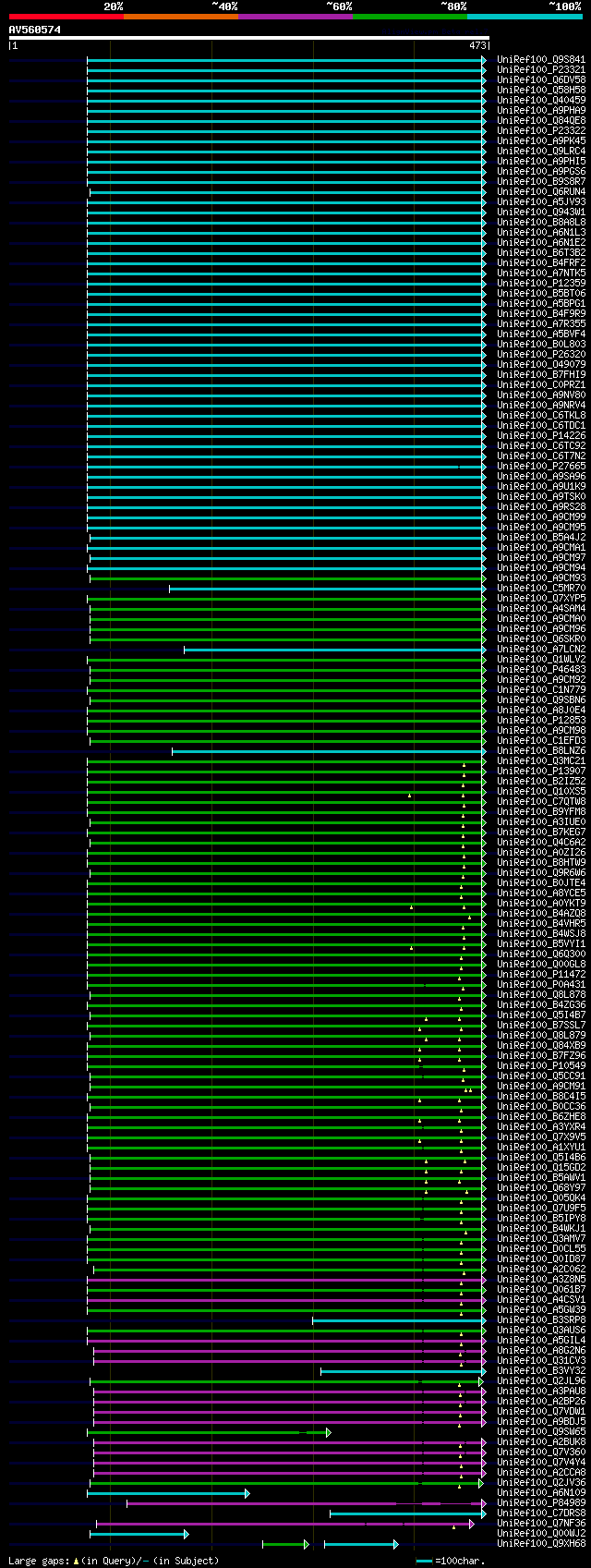Viewport: 591px width, 1568px height.
Task: Click the white query sequence ruler bar
Action: click(x=248, y=38)
